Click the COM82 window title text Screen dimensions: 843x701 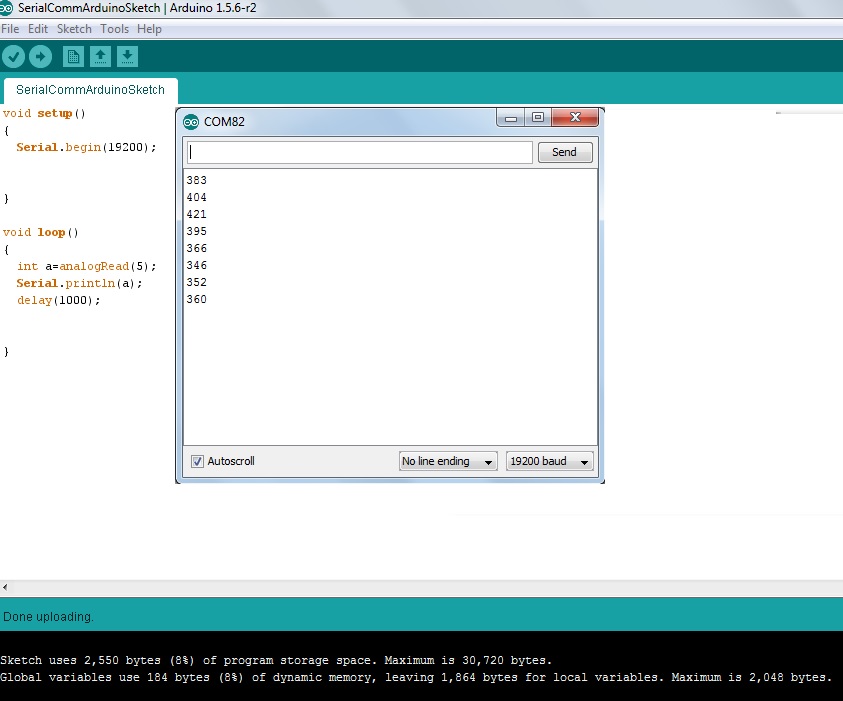click(x=224, y=122)
